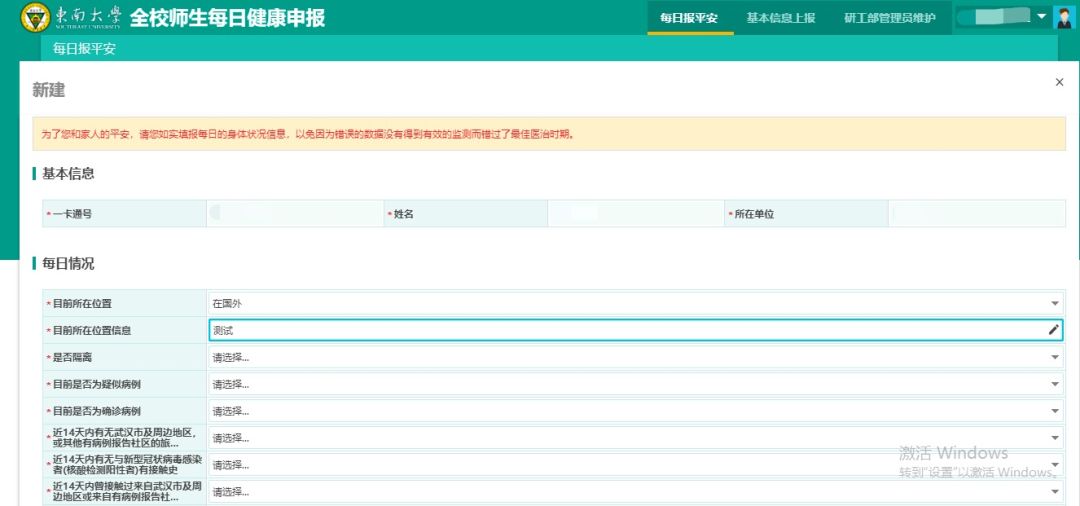Click the red warning notice text
The height and width of the screenshot is (506, 1080).
(x=308, y=134)
